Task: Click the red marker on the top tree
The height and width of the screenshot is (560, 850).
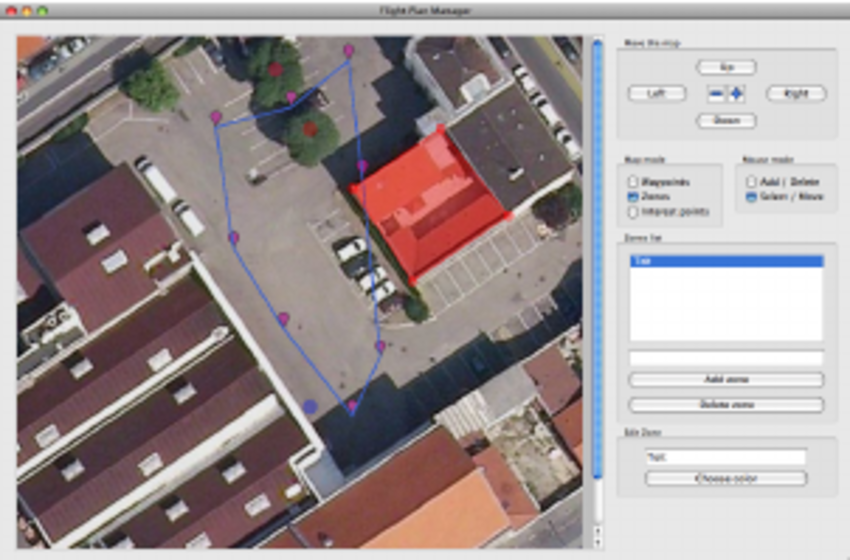Action: [x=276, y=69]
